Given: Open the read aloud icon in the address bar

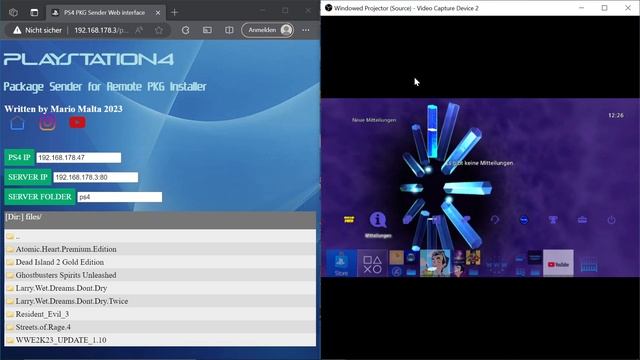Looking at the screenshot, I should pos(139,30).
